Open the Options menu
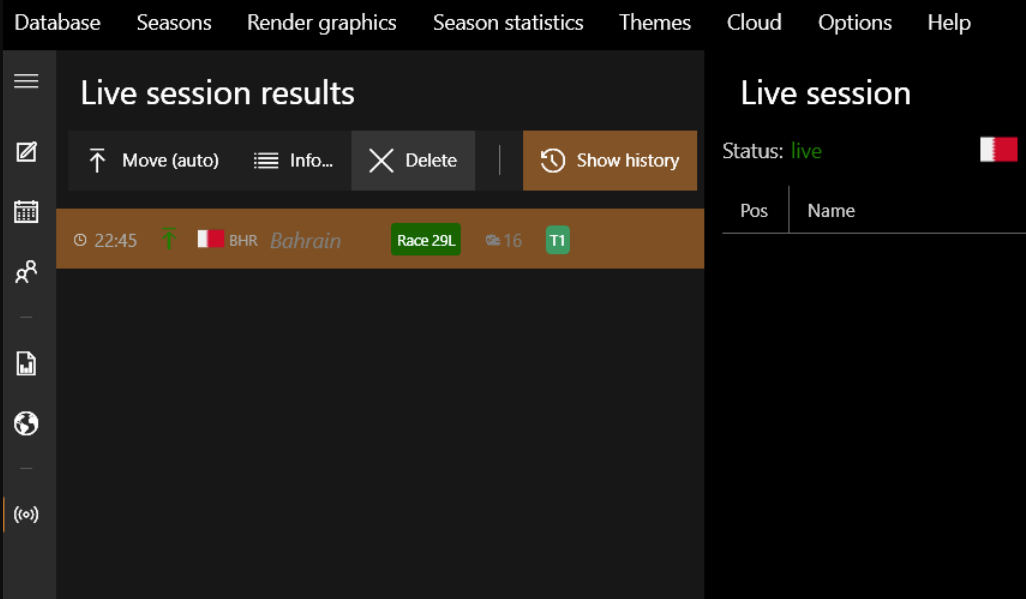 [x=855, y=23]
